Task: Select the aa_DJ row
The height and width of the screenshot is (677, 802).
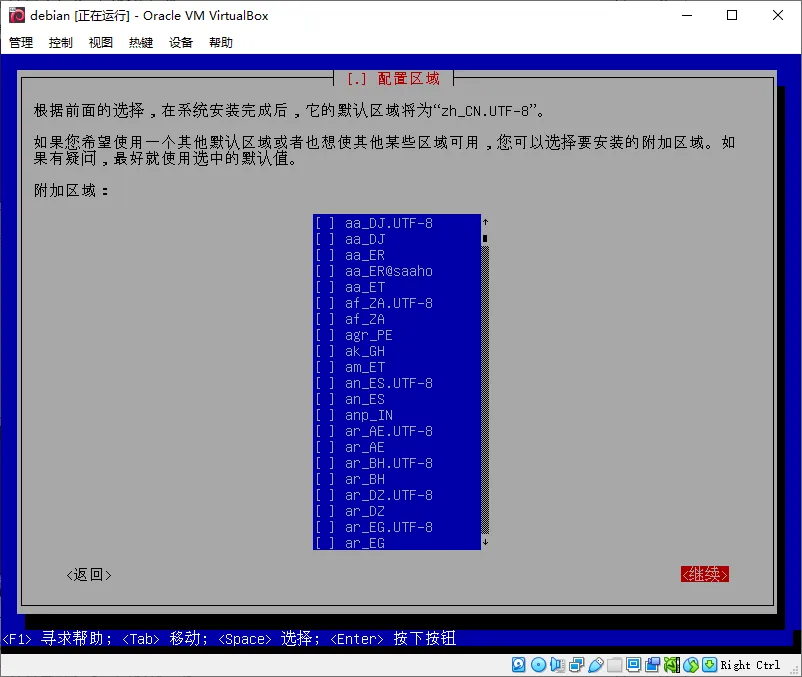Action: [x=396, y=239]
